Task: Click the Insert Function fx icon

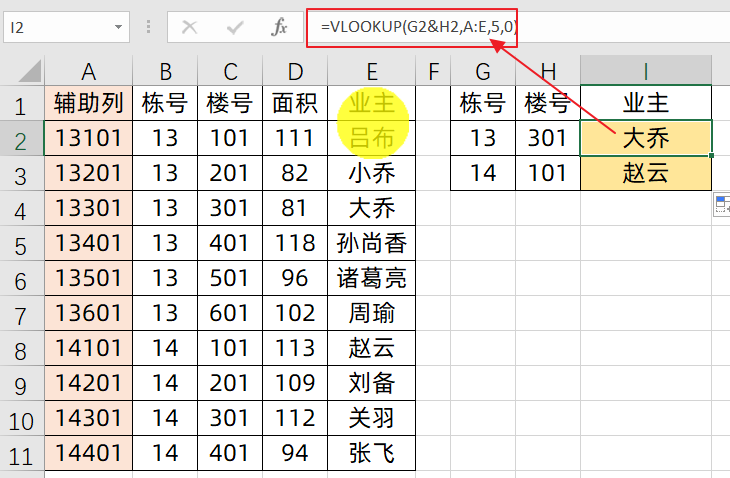Action: tap(279, 27)
